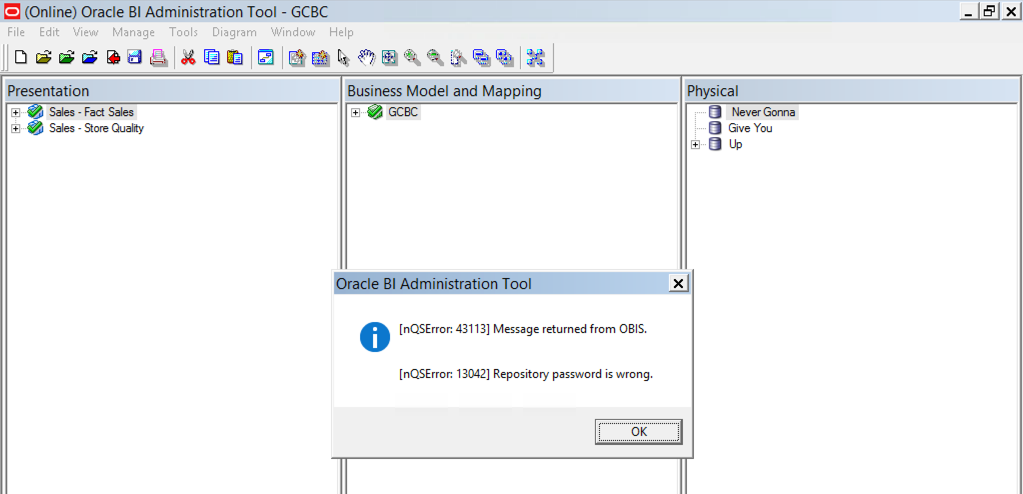This screenshot has height=494, width=1023.
Task: Open the File menu
Action: pos(16,32)
